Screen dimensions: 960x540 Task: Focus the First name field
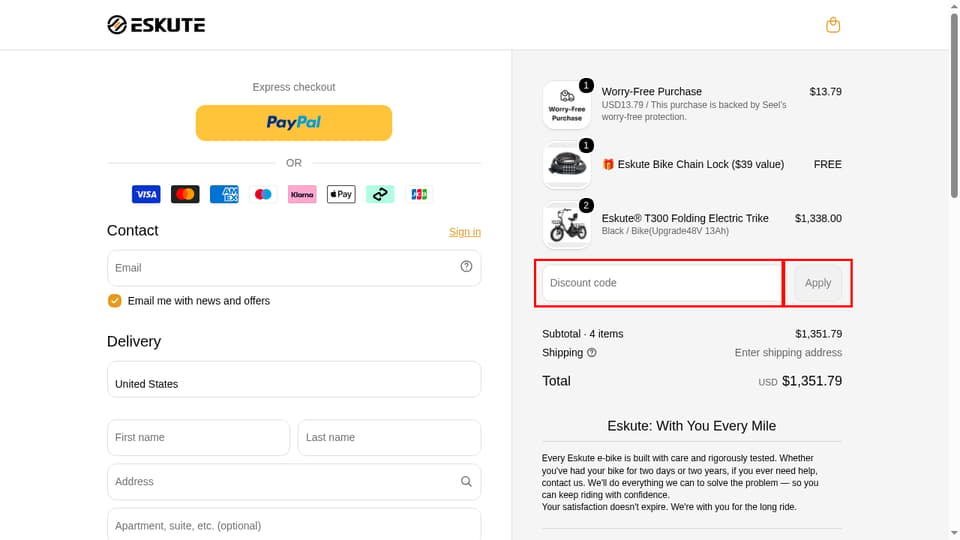[198, 437]
